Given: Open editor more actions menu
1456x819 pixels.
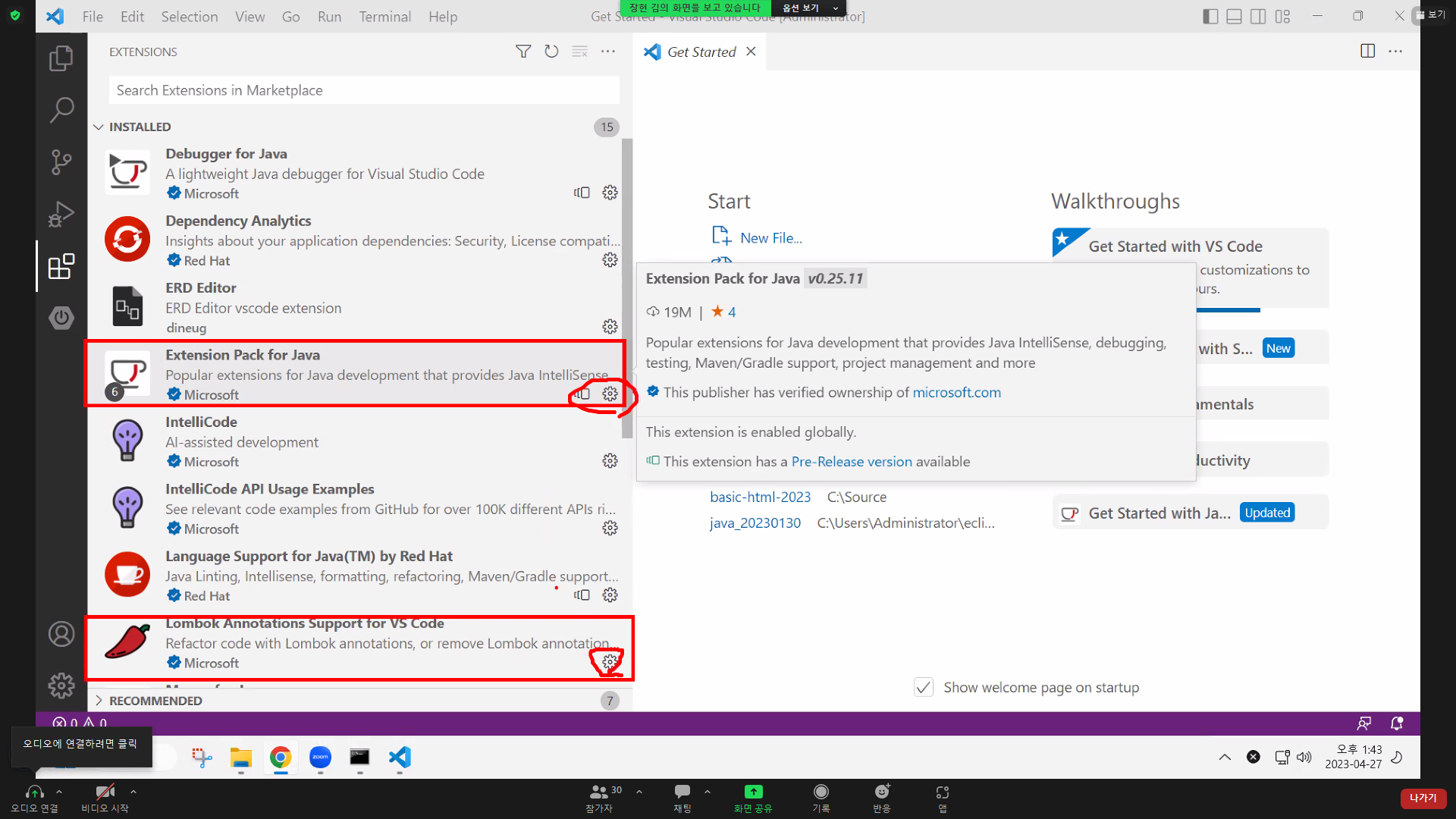Looking at the screenshot, I should click(x=1395, y=52).
